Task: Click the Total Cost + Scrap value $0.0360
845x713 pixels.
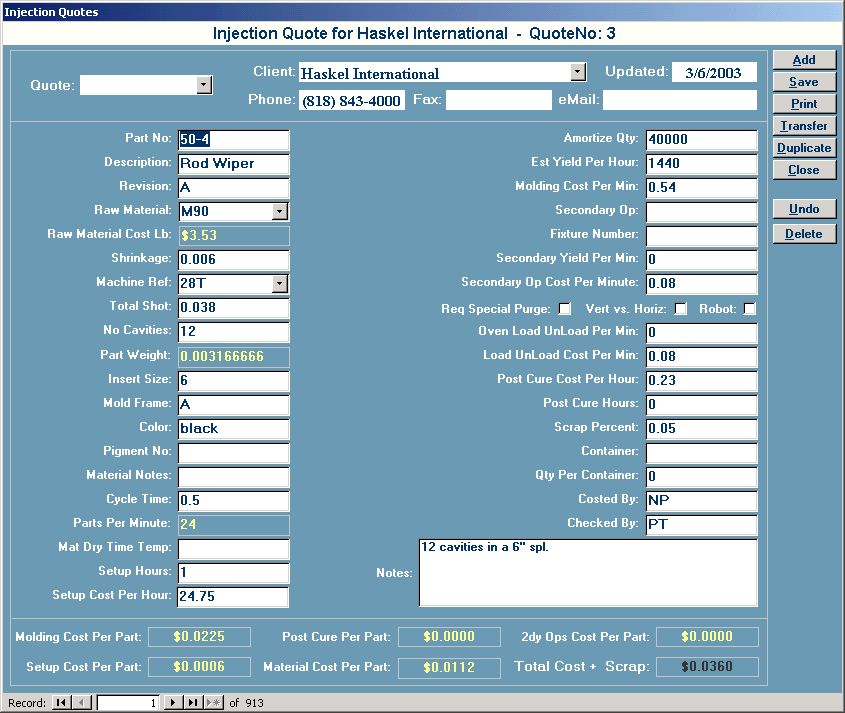Action: 707,667
